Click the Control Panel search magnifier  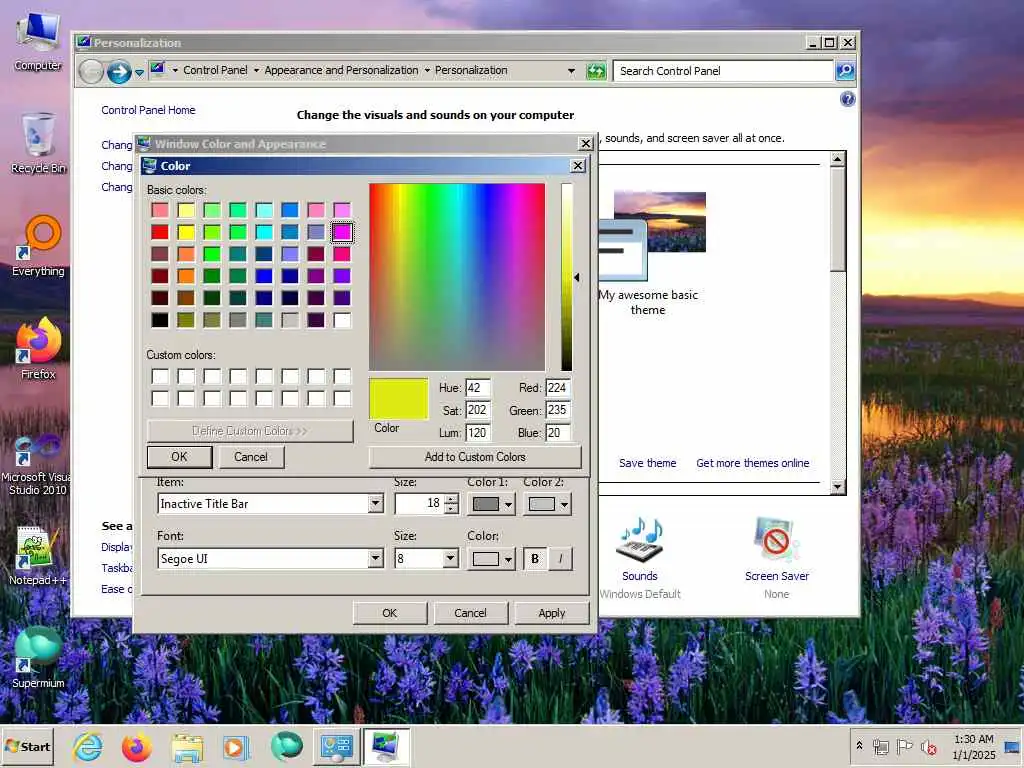tap(845, 71)
